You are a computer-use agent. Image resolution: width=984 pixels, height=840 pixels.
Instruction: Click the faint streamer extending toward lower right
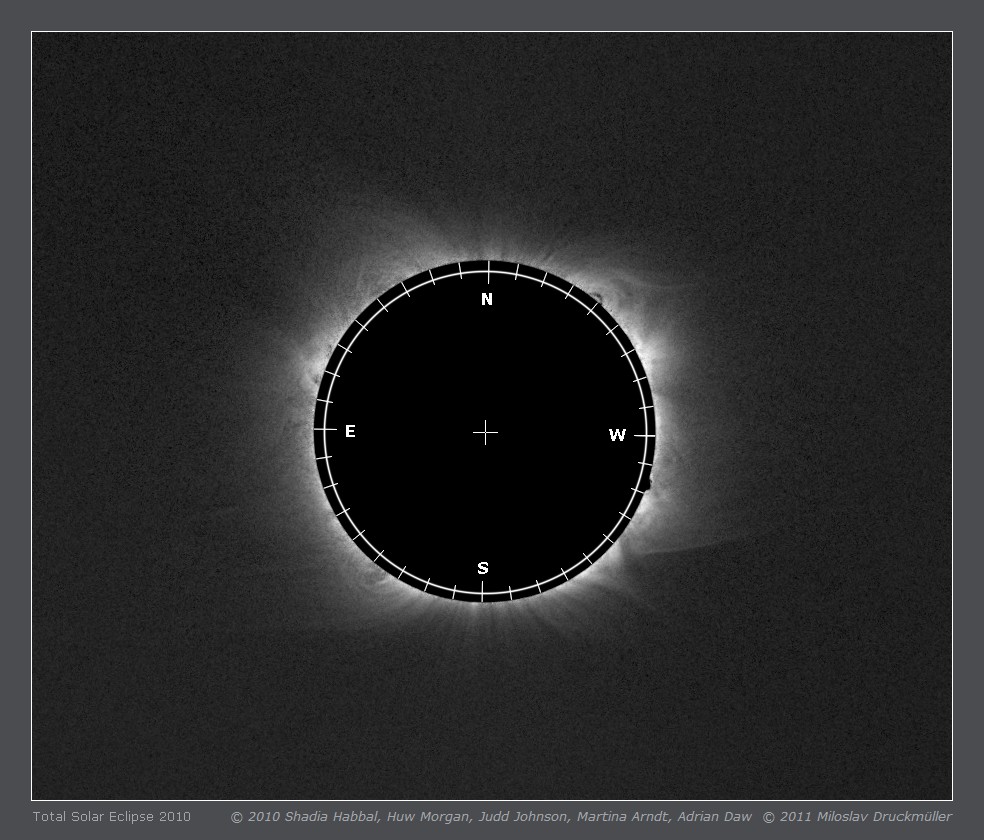[700, 547]
